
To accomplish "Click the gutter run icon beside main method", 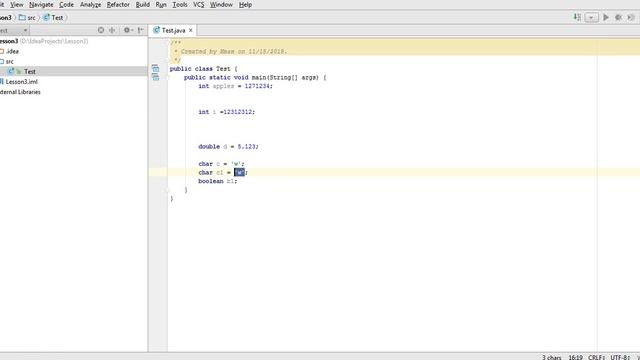I will pos(156,77).
